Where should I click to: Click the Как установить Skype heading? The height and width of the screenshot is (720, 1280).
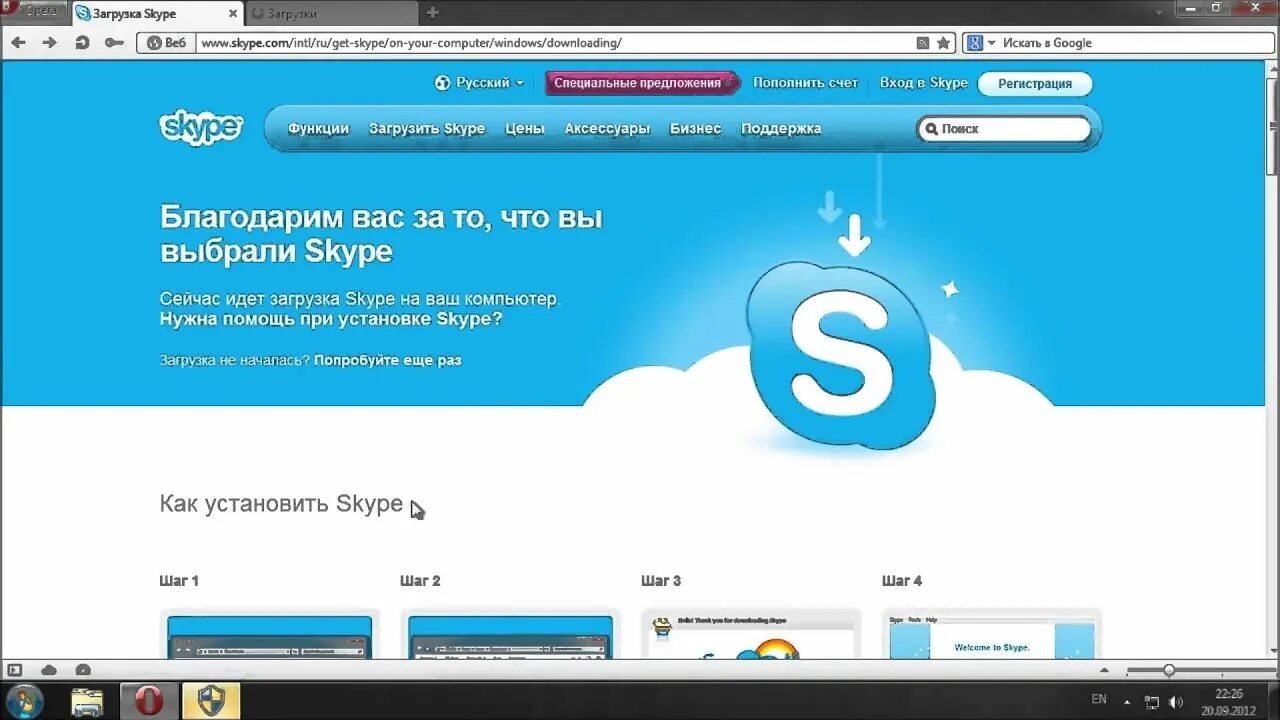281,503
